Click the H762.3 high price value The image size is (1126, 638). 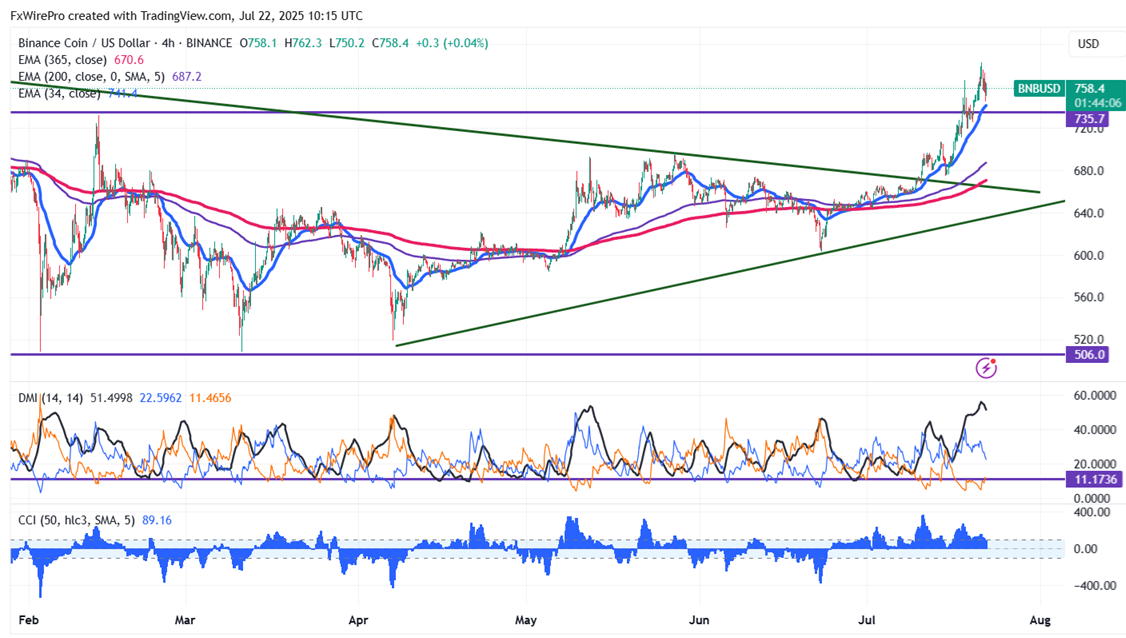[x=303, y=43]
